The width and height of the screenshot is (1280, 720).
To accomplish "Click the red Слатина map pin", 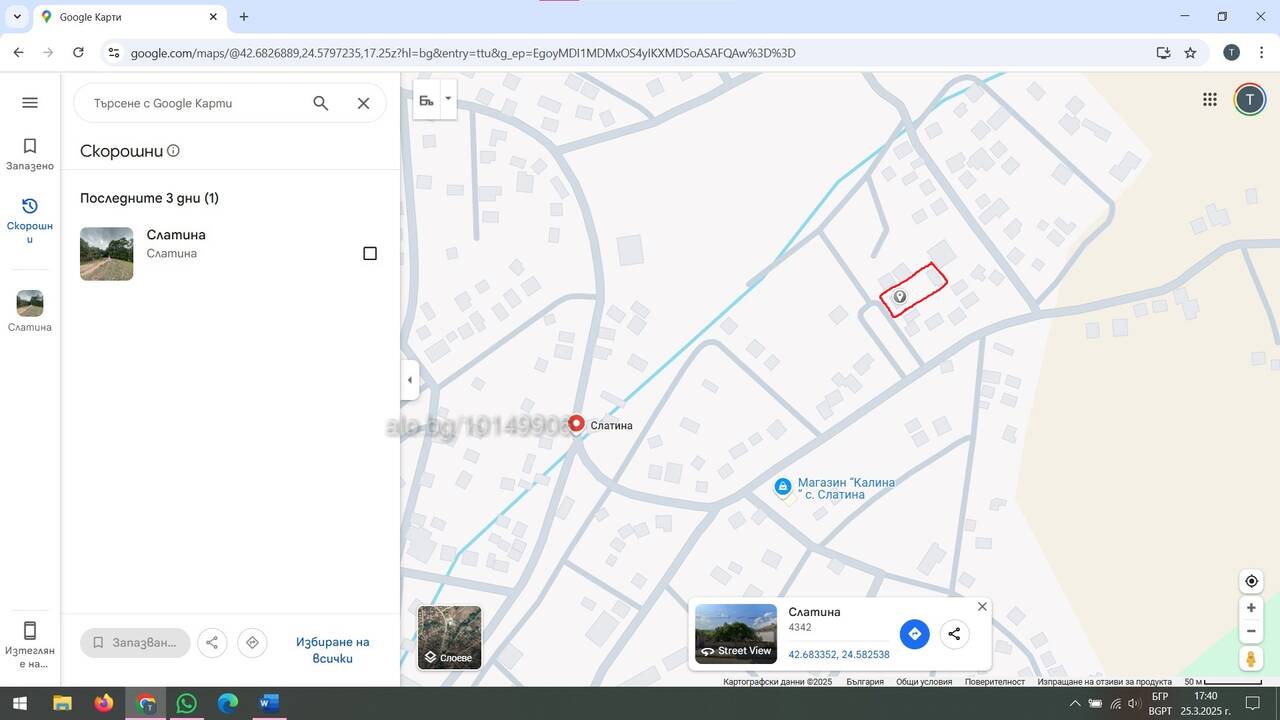I will click(x=576, y=424).
